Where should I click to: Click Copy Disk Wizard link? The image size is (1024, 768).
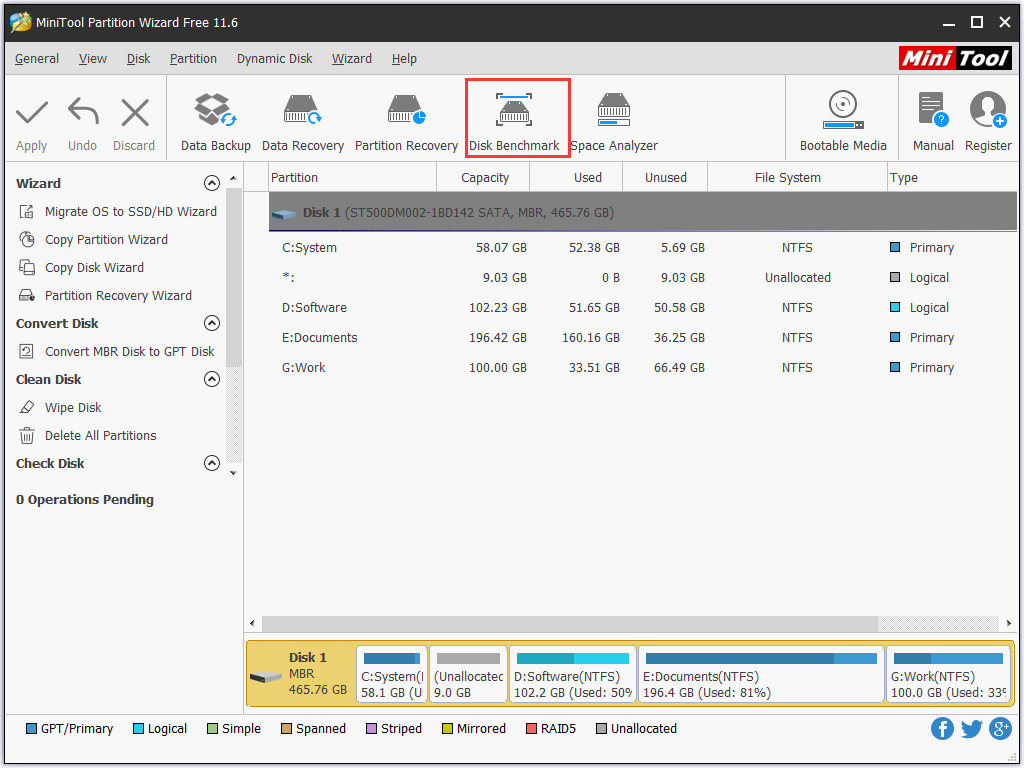94,268
